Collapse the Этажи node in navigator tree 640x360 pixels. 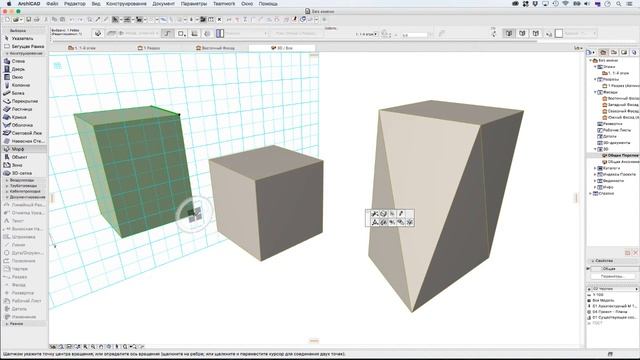[x=595, y=67]
